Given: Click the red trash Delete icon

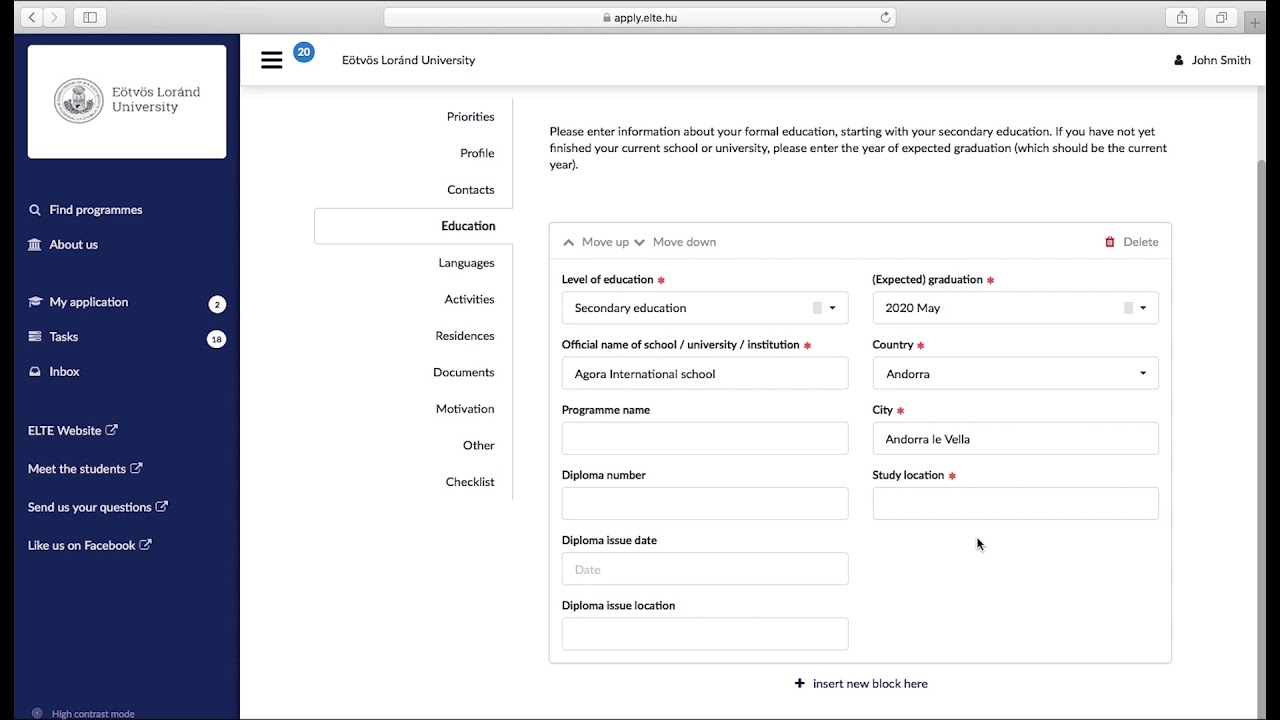Looking at the screenshot, I should point(1109,242).
